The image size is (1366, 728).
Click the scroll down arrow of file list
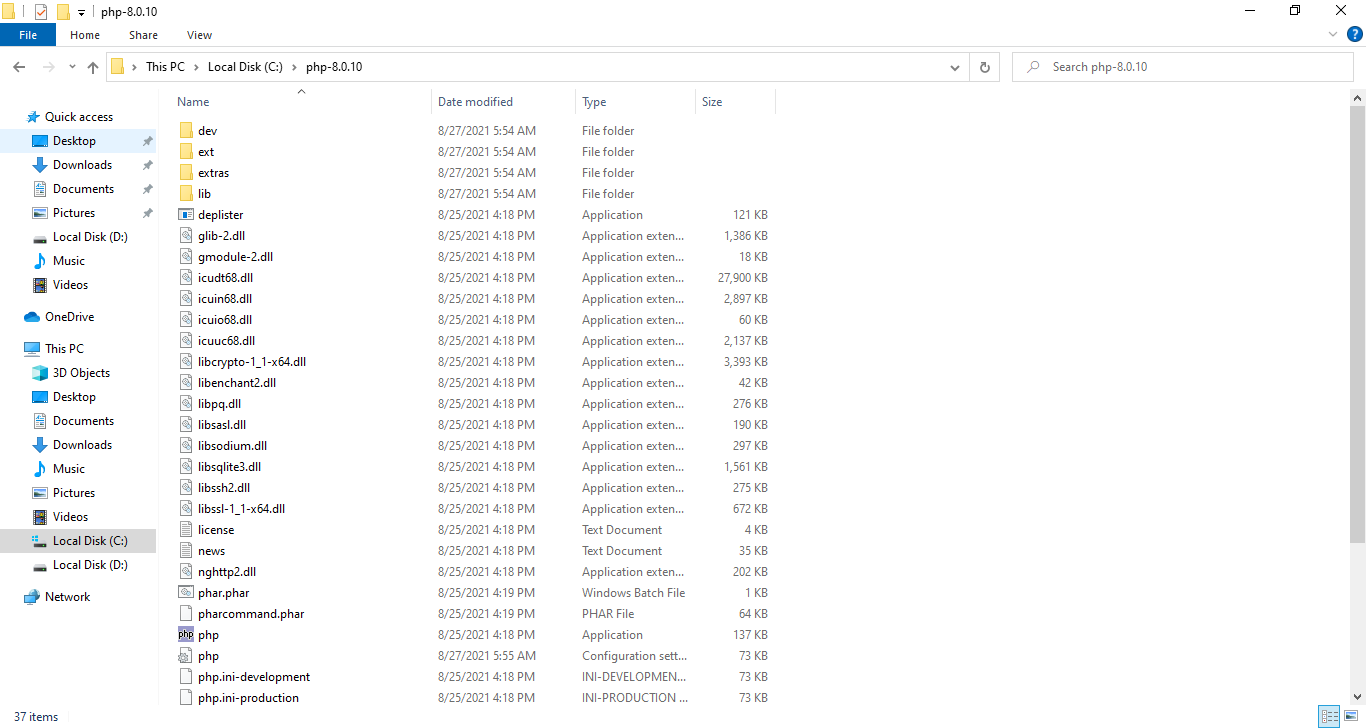click(x=1358, y=696)
